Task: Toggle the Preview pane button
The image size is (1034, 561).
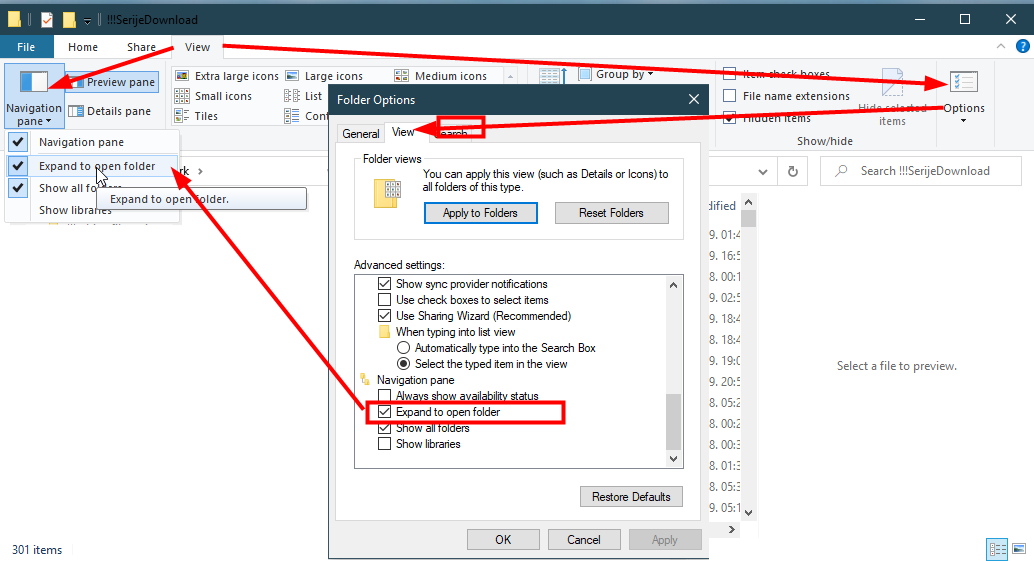Action: pyautogui.click(x=112, y=82)
